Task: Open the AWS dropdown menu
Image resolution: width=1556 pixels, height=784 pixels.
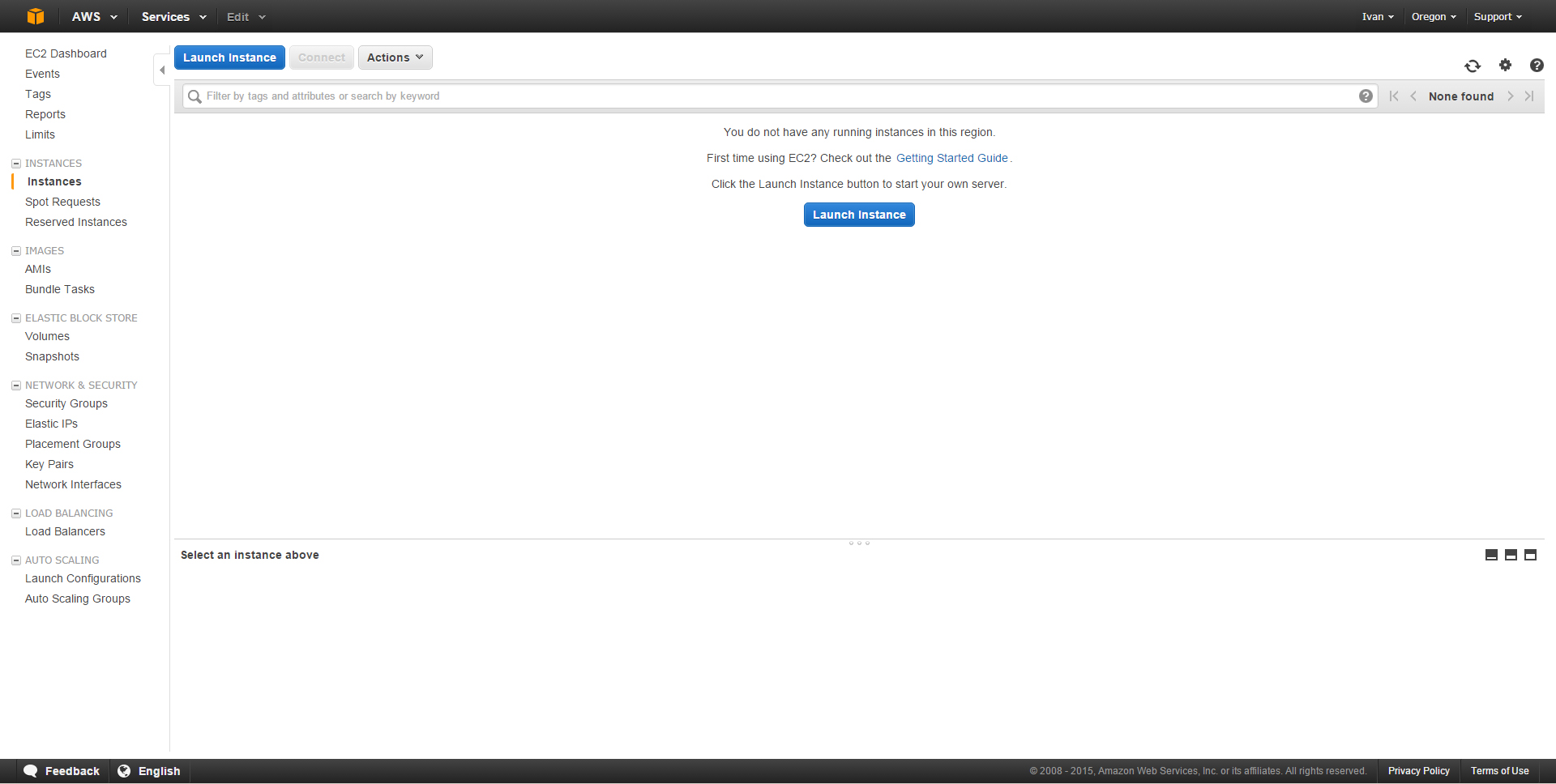Action: click(94, 16)
